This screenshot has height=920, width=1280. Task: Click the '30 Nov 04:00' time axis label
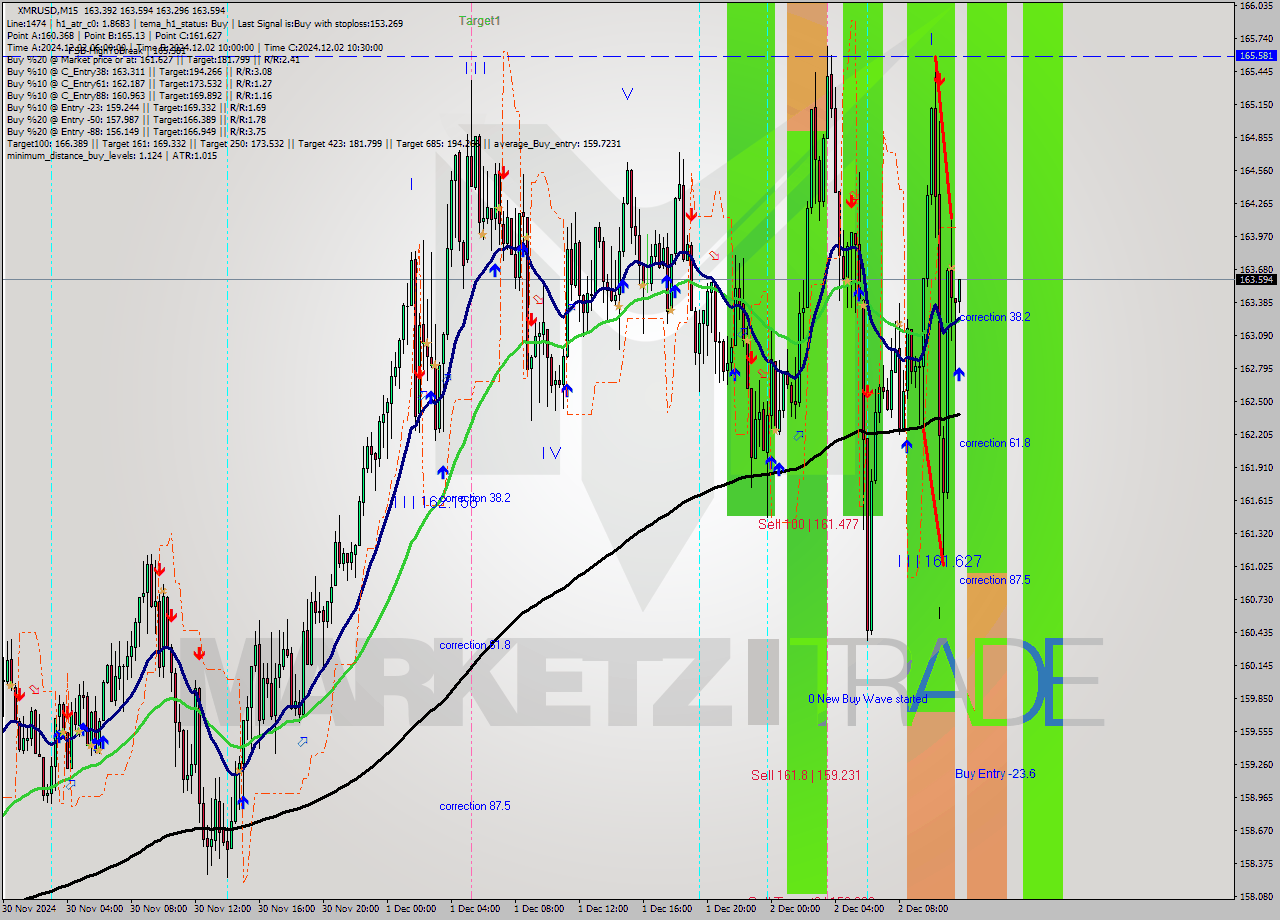click(94, 909)
